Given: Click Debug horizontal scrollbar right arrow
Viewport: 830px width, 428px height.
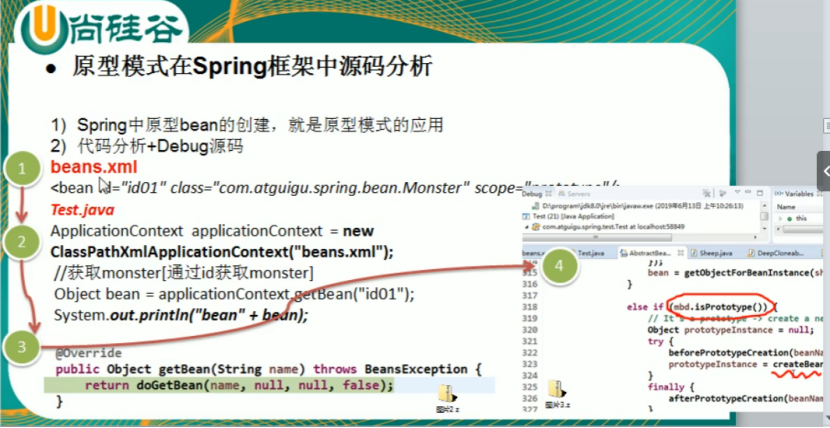Looking at the screenshot, I should [x=755, y=237].
